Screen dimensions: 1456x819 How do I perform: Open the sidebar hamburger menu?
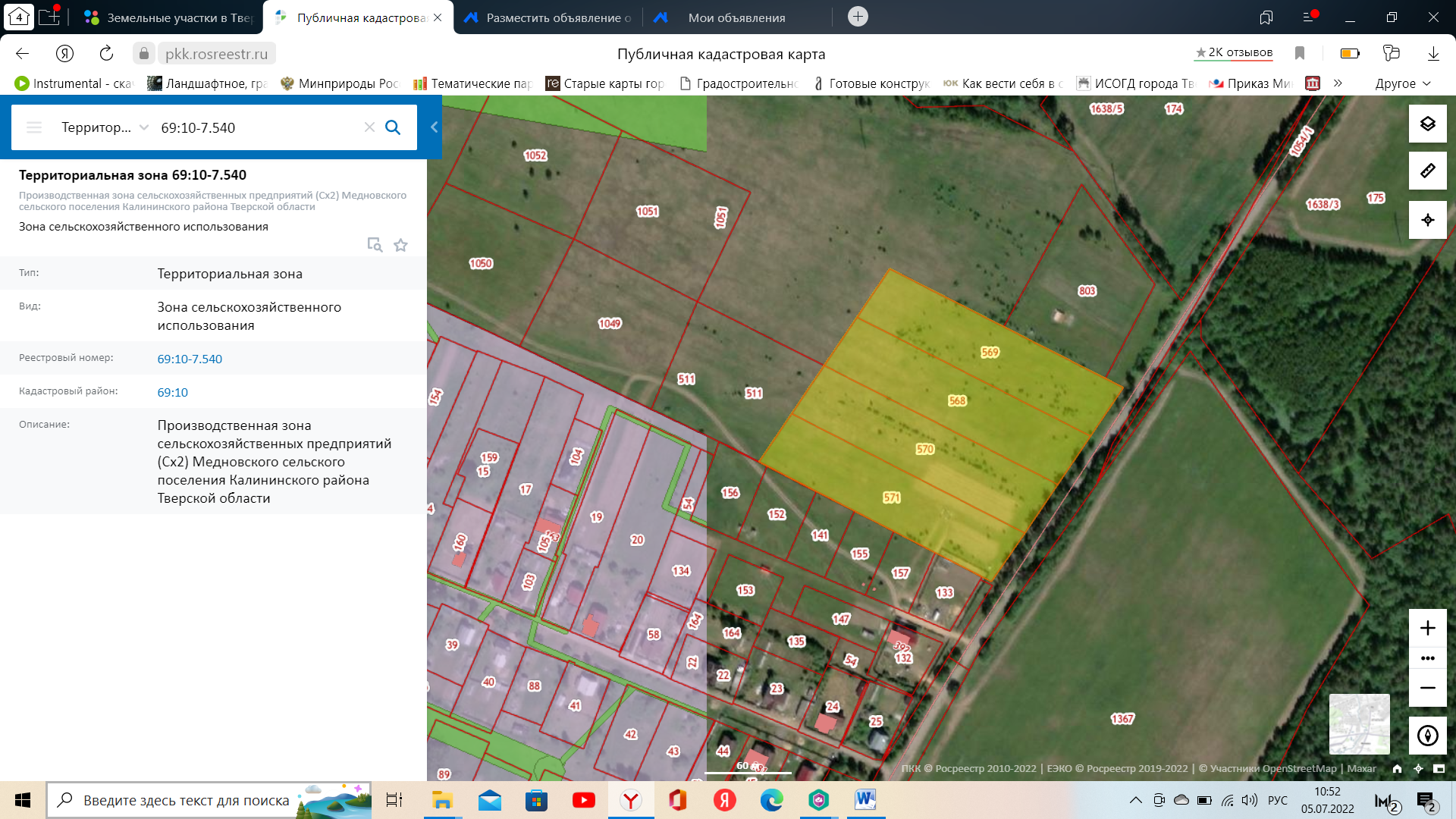click(34, 127)
